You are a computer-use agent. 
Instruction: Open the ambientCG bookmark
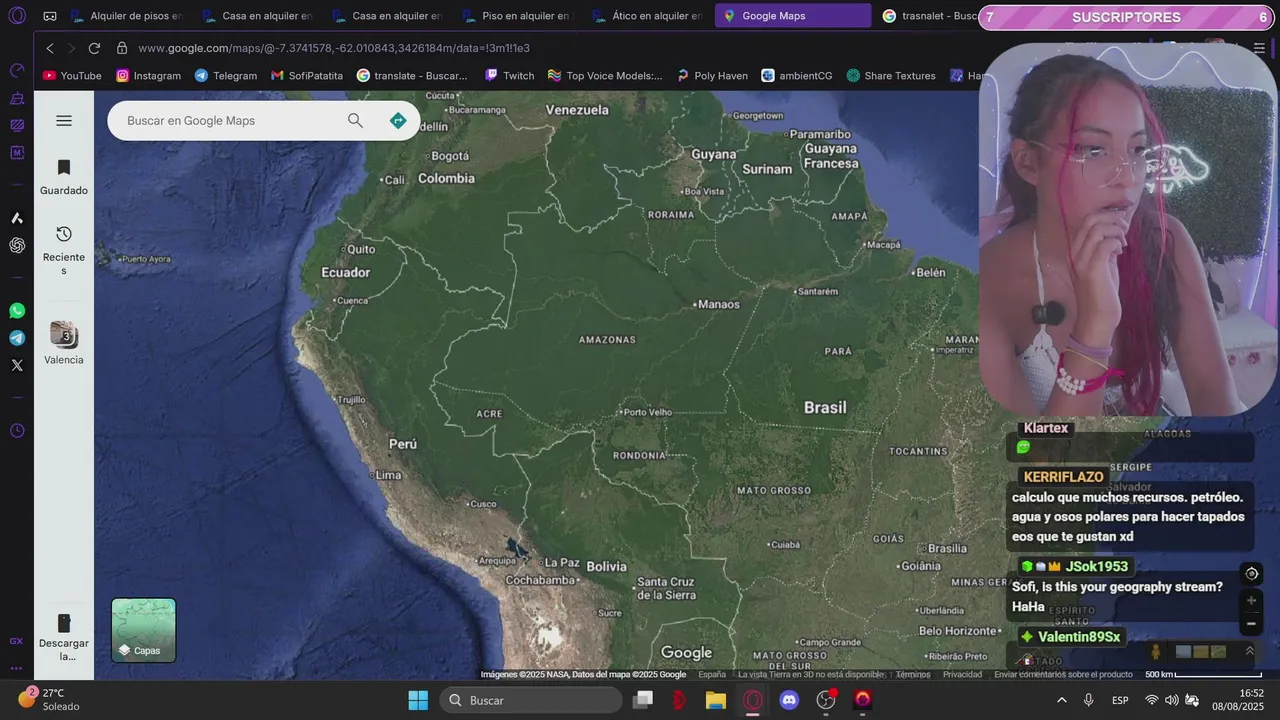(x=797, y=76)
